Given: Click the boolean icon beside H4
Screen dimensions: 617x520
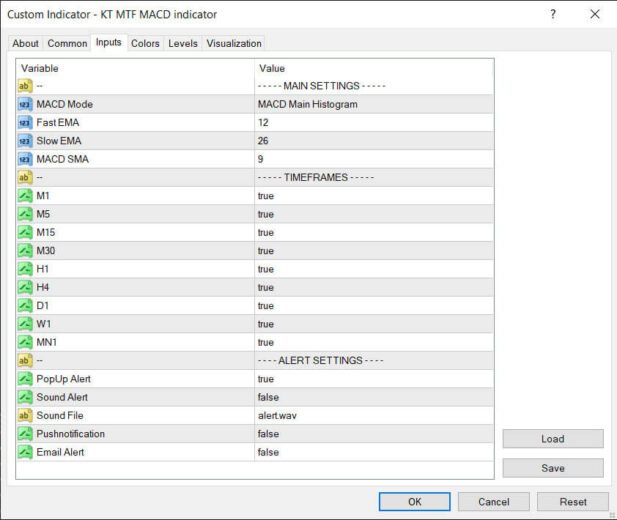Looking at the screenshot, I should [x=25, y=287].
